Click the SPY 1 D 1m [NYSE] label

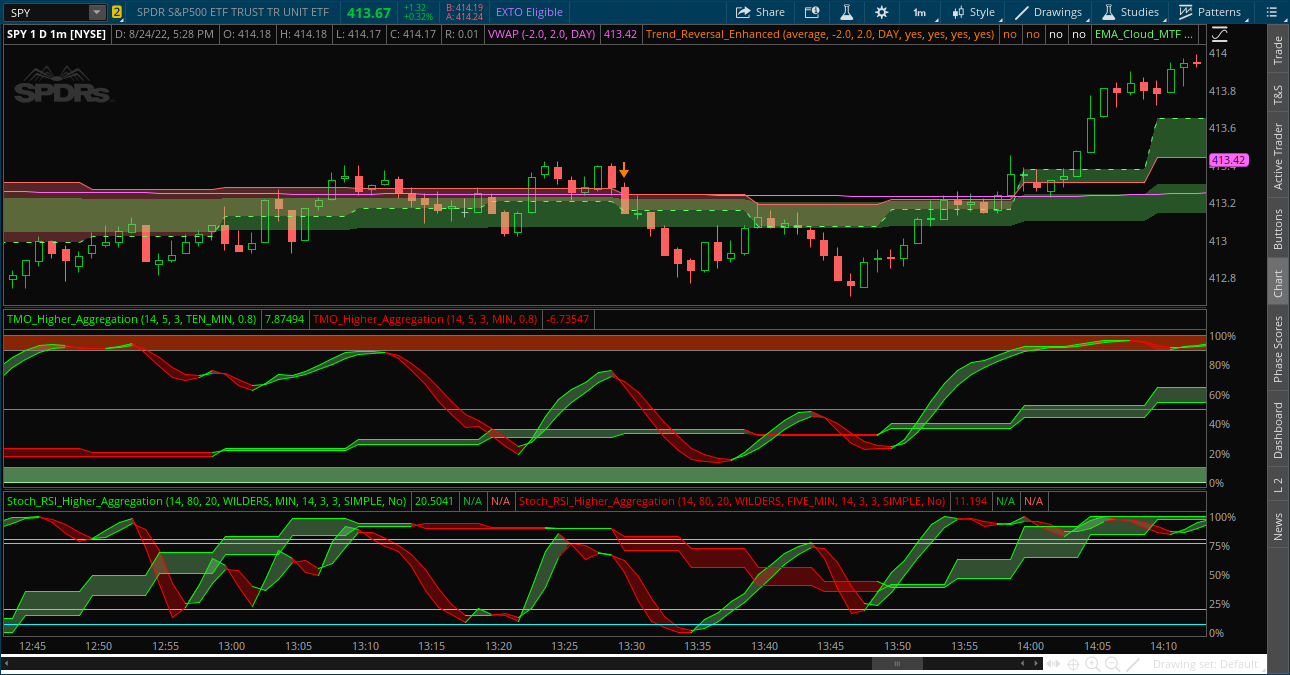pyautogui.click(x=55, y=34)
